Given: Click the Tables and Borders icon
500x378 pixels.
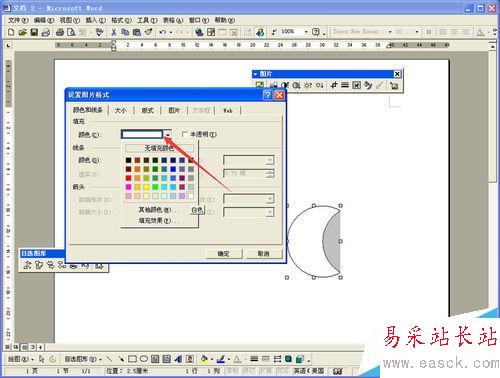Looking at the screenshot, I should pos(211,32).
